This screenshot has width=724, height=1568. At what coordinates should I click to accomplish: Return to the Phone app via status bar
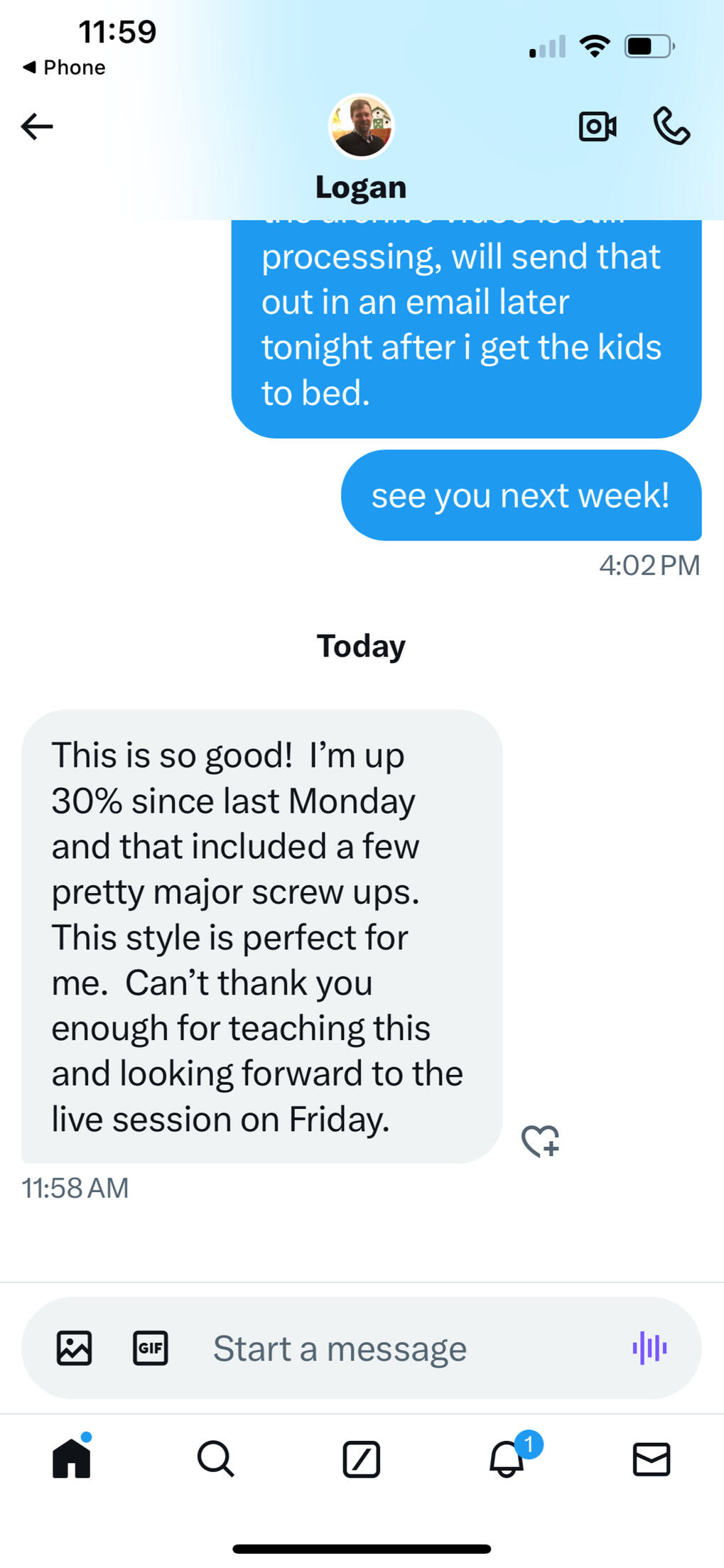65,67
